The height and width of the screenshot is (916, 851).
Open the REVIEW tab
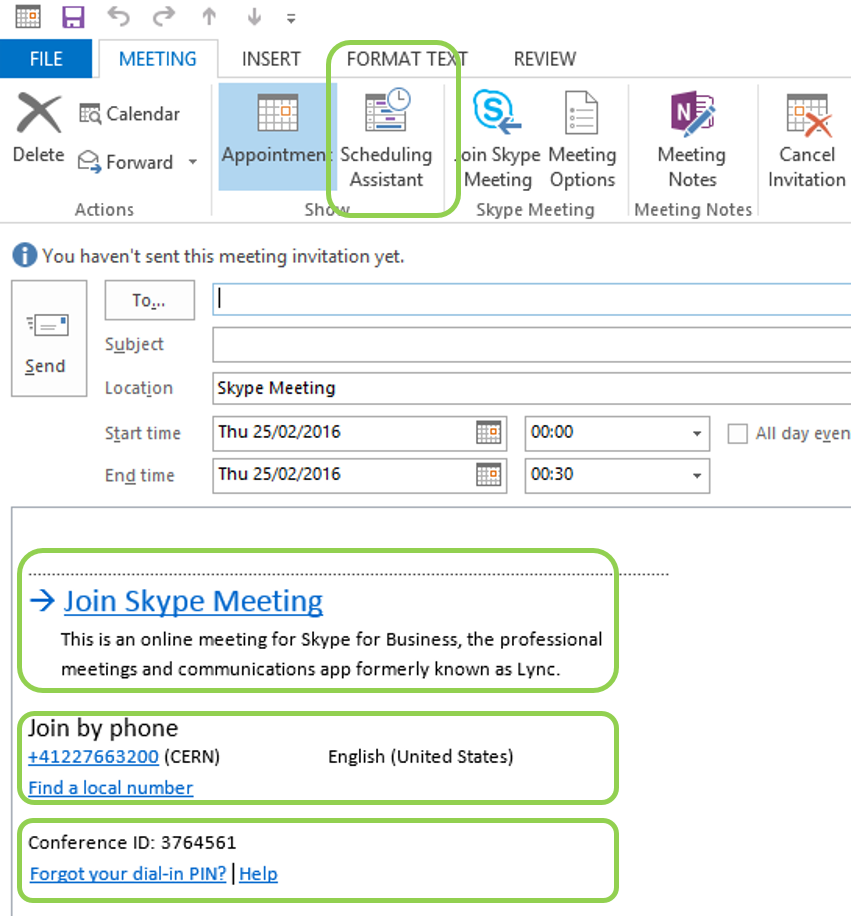[x=544, y=59]
